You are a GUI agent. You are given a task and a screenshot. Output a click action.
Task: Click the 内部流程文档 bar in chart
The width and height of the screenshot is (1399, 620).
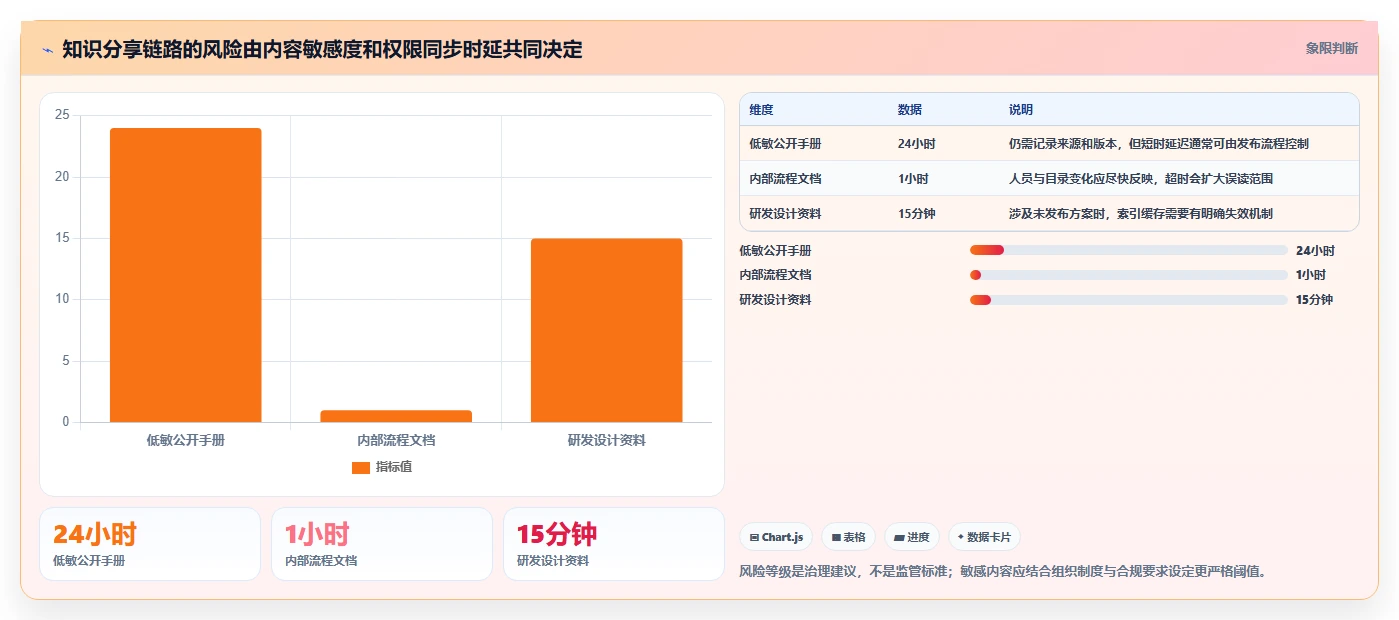point(396,416)
